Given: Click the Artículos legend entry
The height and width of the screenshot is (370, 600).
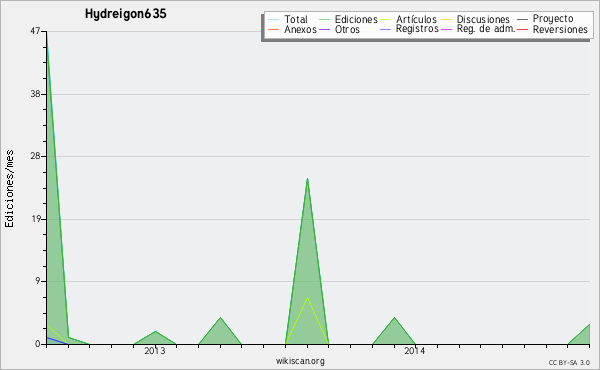Looking at the screenshot, I should pyautogui.click(x=409, y=19).
